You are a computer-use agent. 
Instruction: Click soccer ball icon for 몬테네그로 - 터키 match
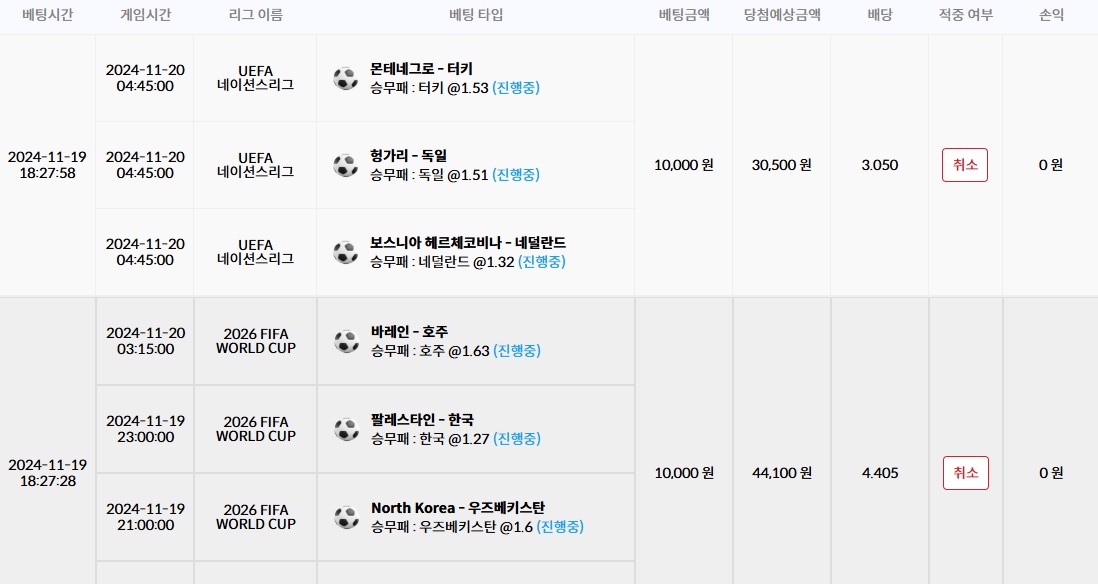(x=345, y=78)
